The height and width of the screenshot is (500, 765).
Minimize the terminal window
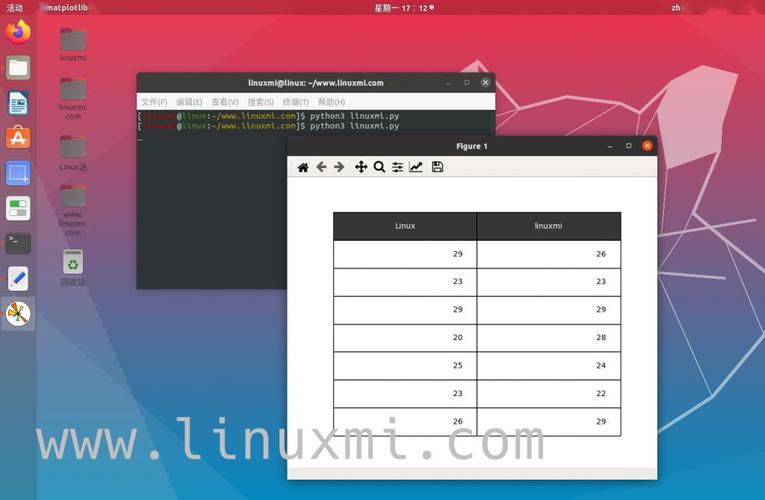coord(448,83)
